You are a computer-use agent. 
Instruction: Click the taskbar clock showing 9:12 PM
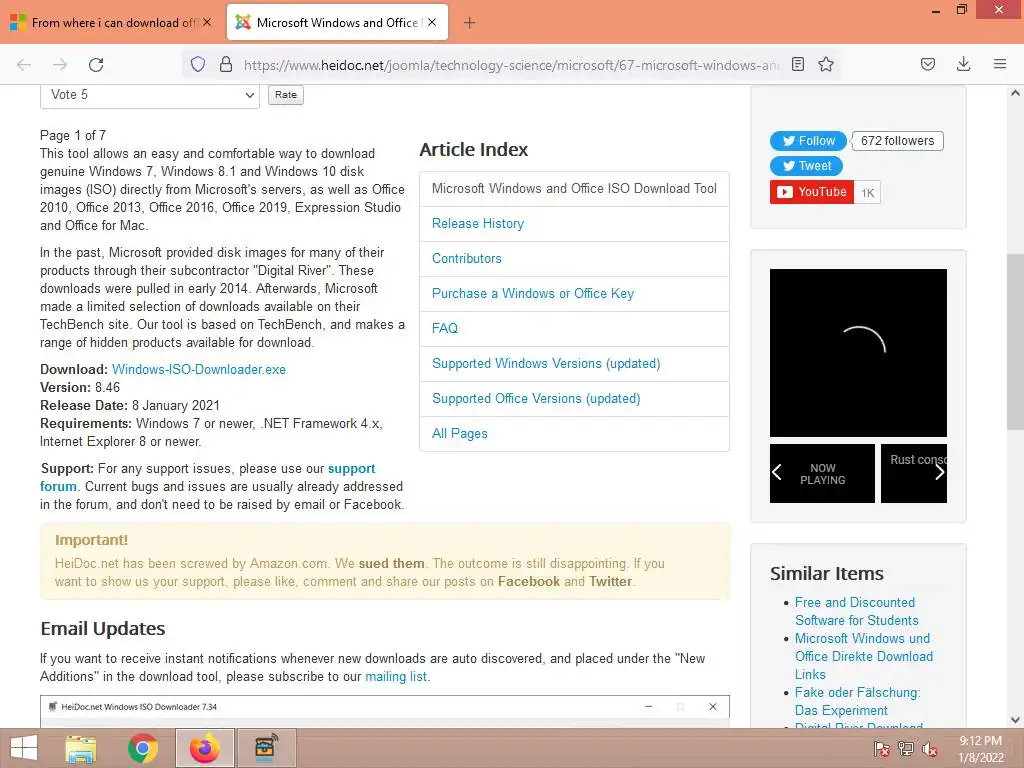click(980, 748)
